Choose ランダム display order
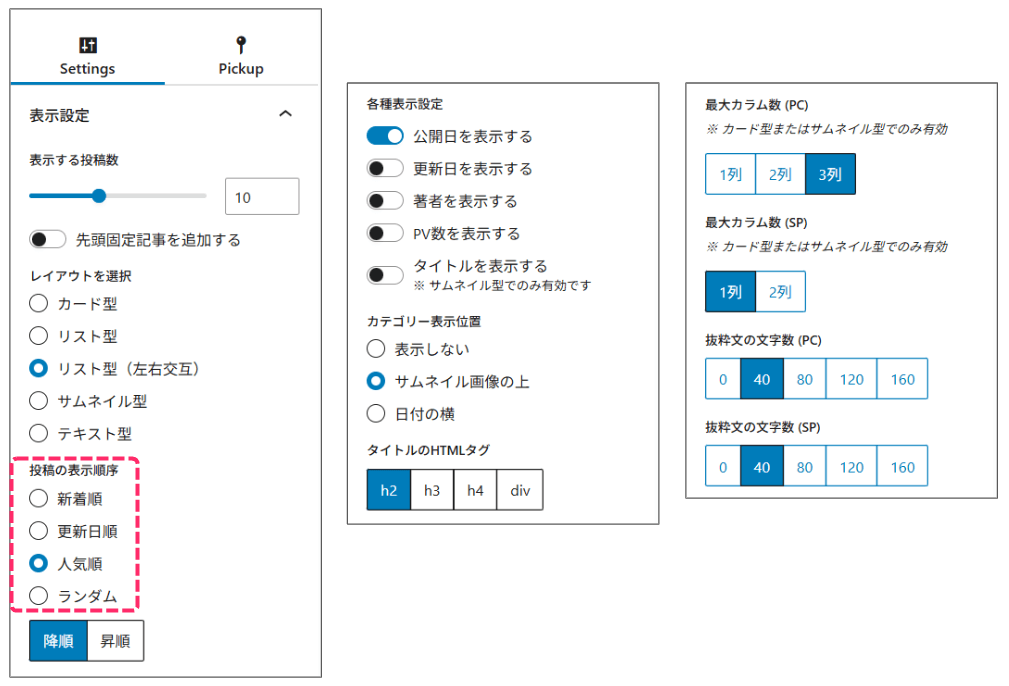This screenshot has height=686, width=1009. tap(39, 596)
